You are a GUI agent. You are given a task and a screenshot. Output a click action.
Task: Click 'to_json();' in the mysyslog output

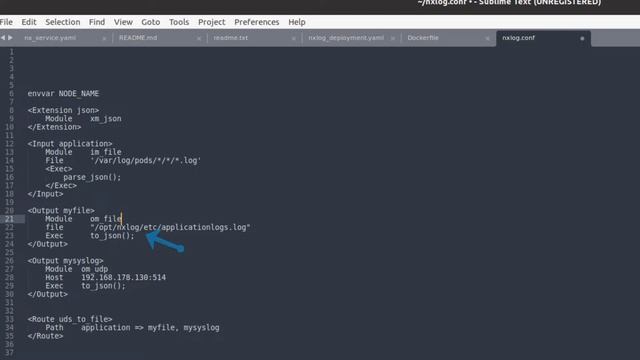[x=103, y=286]
